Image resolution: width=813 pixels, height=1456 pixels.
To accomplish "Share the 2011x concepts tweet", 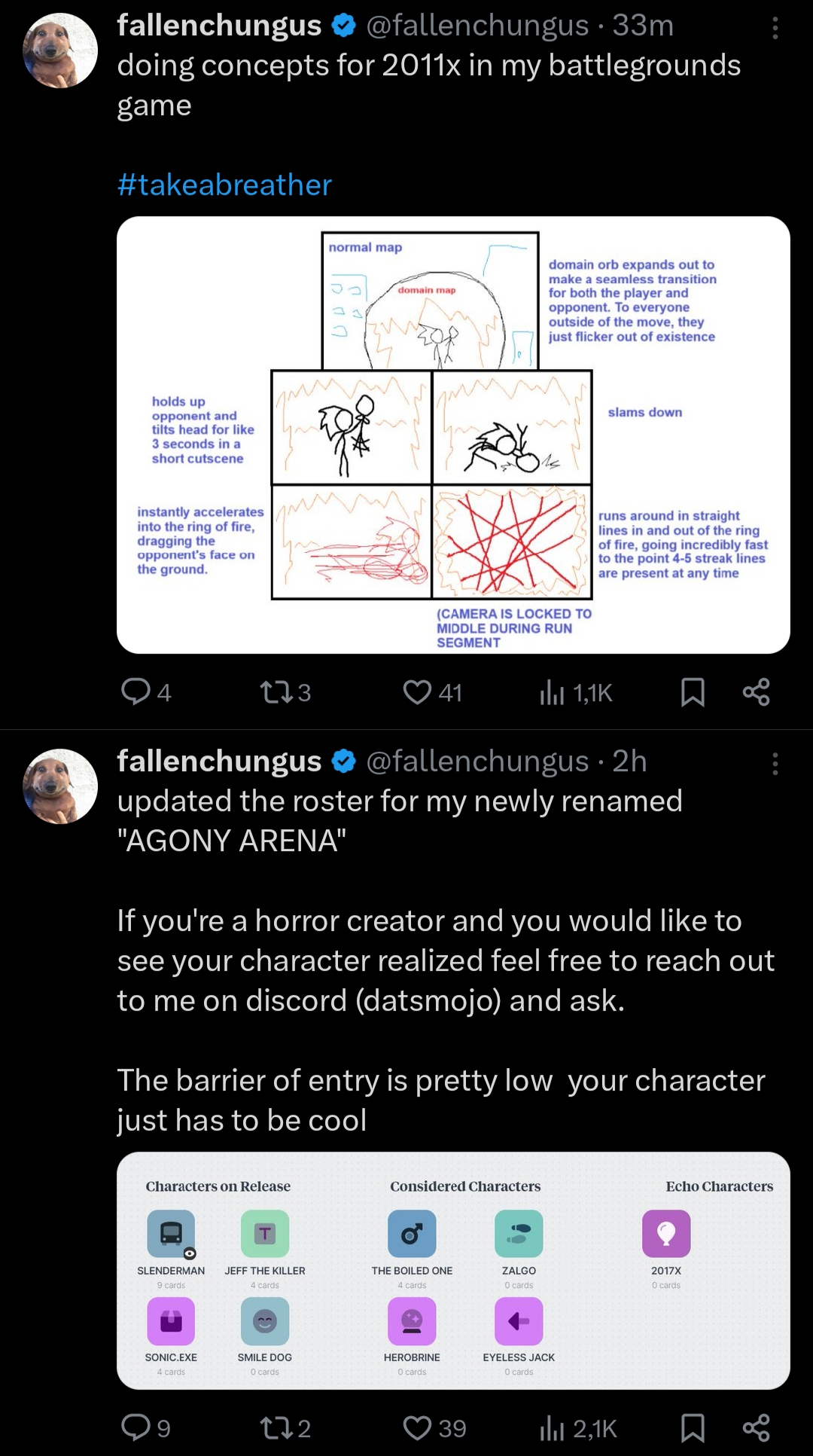I will (756, 691).
